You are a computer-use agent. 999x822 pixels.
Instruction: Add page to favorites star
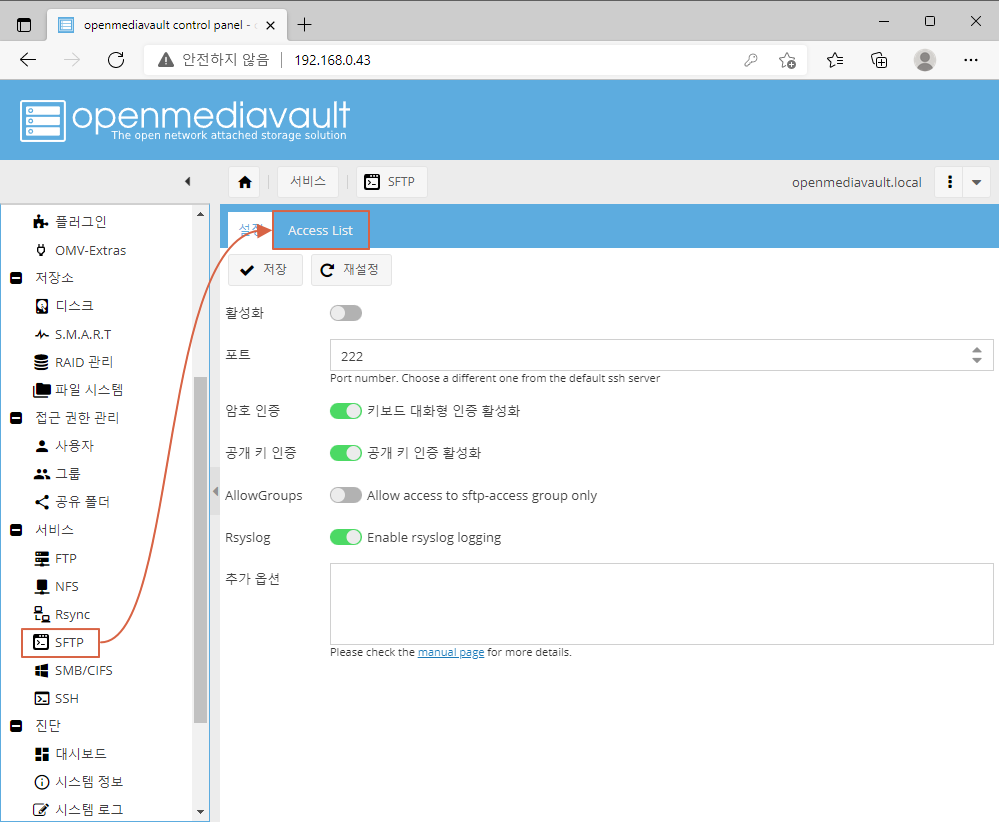click(787, 60)
